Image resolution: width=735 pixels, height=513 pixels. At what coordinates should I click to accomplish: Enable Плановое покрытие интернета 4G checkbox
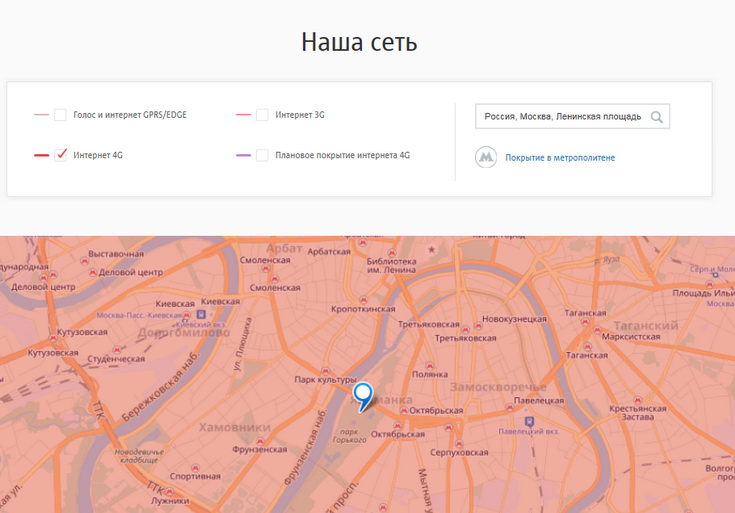262,155
